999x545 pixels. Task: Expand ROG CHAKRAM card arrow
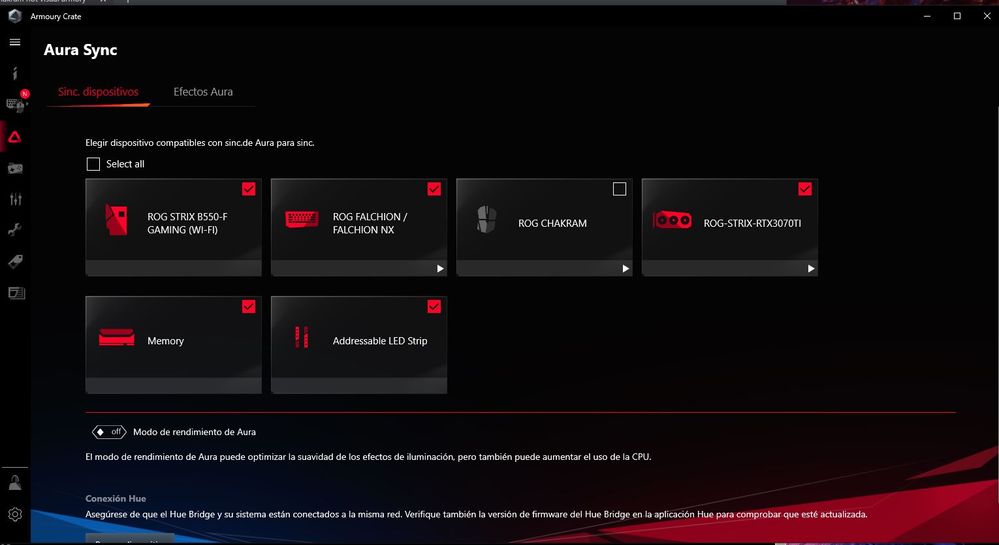(x=625, y=268)
